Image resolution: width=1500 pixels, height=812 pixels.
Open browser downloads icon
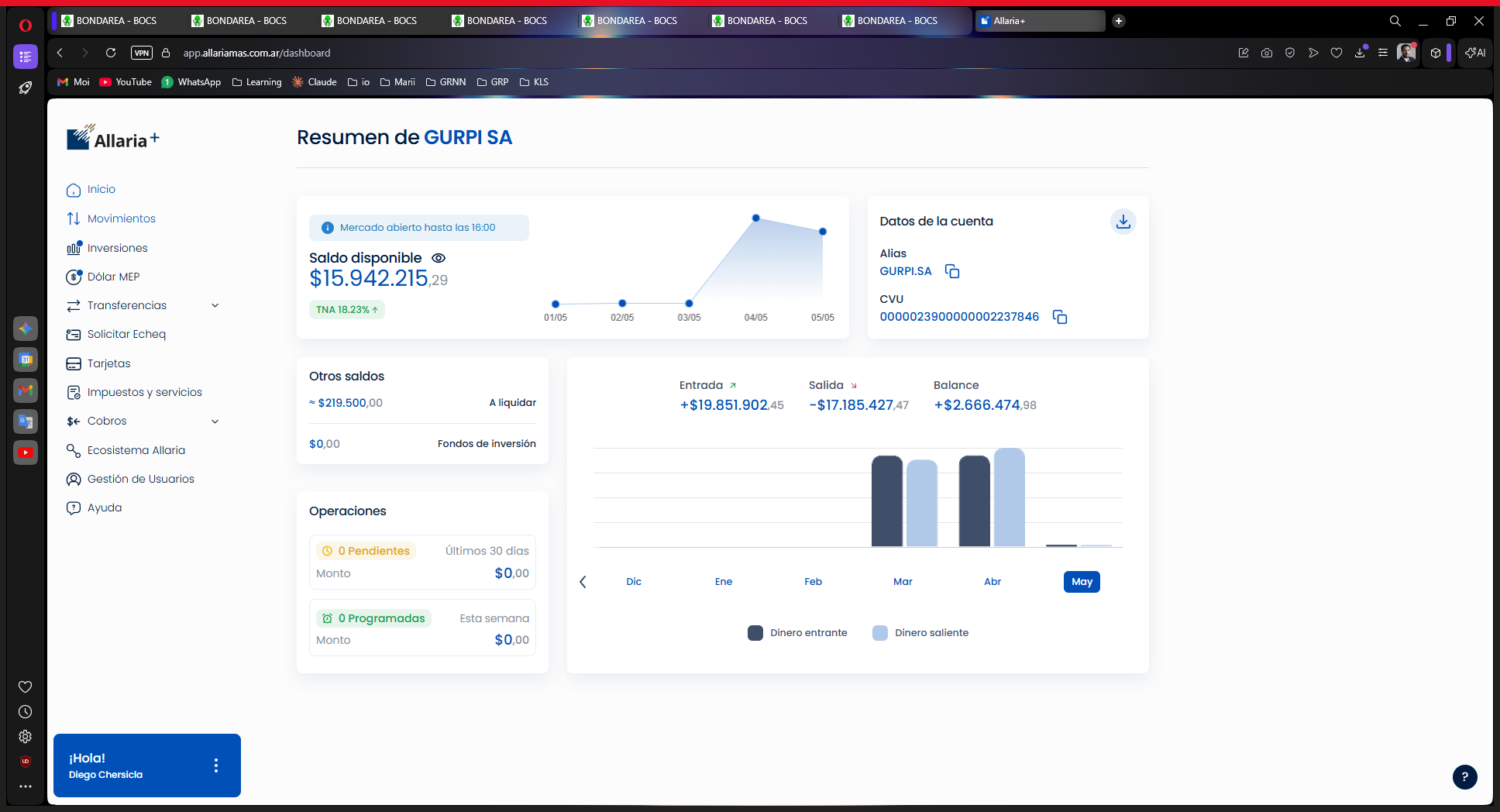tap(1360, 53)
